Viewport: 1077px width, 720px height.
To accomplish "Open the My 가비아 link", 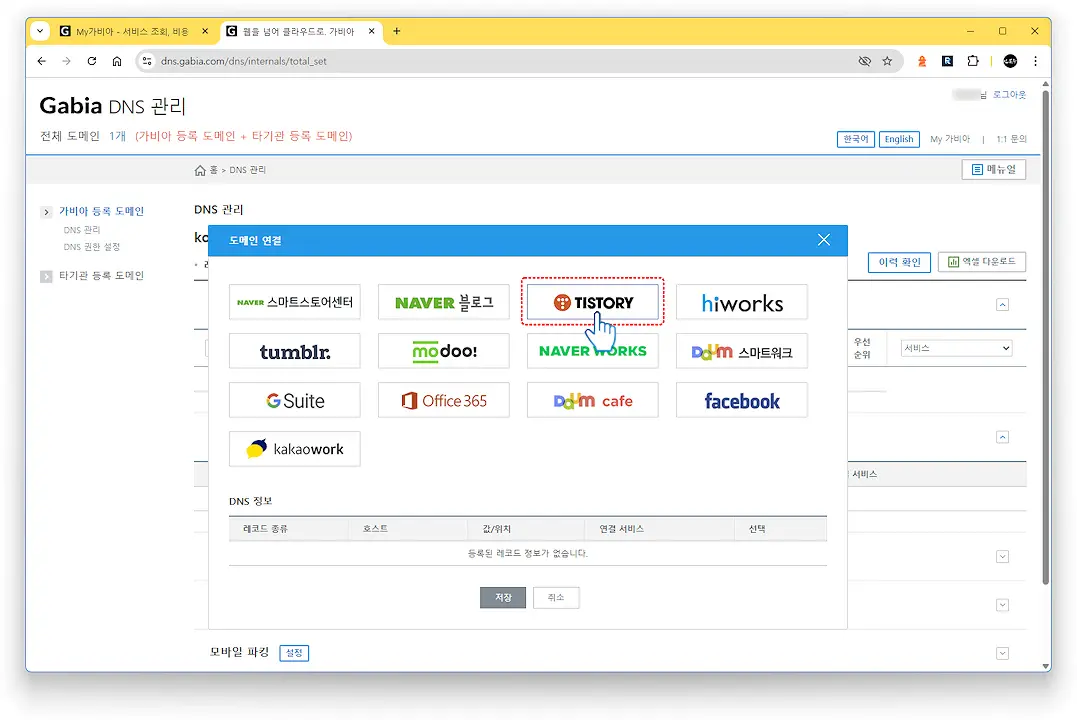I will (x=949, y=139).
